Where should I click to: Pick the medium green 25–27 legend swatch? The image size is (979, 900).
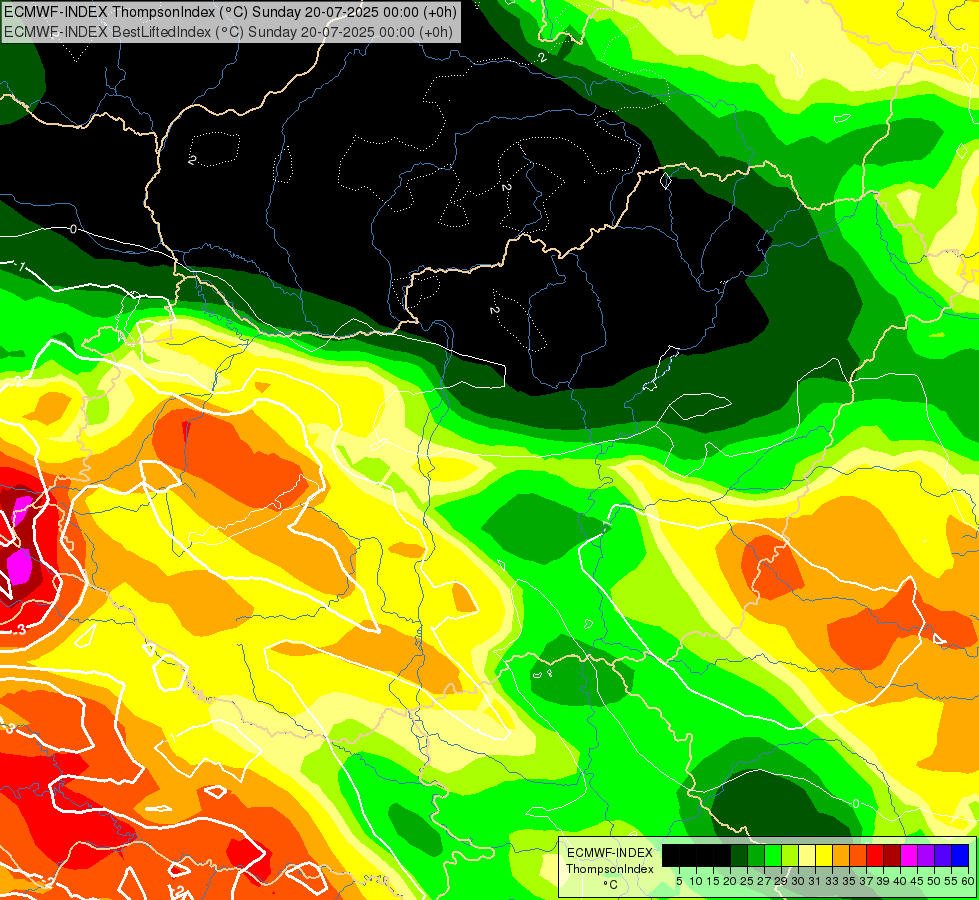pyautogui.click(x=756, y=855)
